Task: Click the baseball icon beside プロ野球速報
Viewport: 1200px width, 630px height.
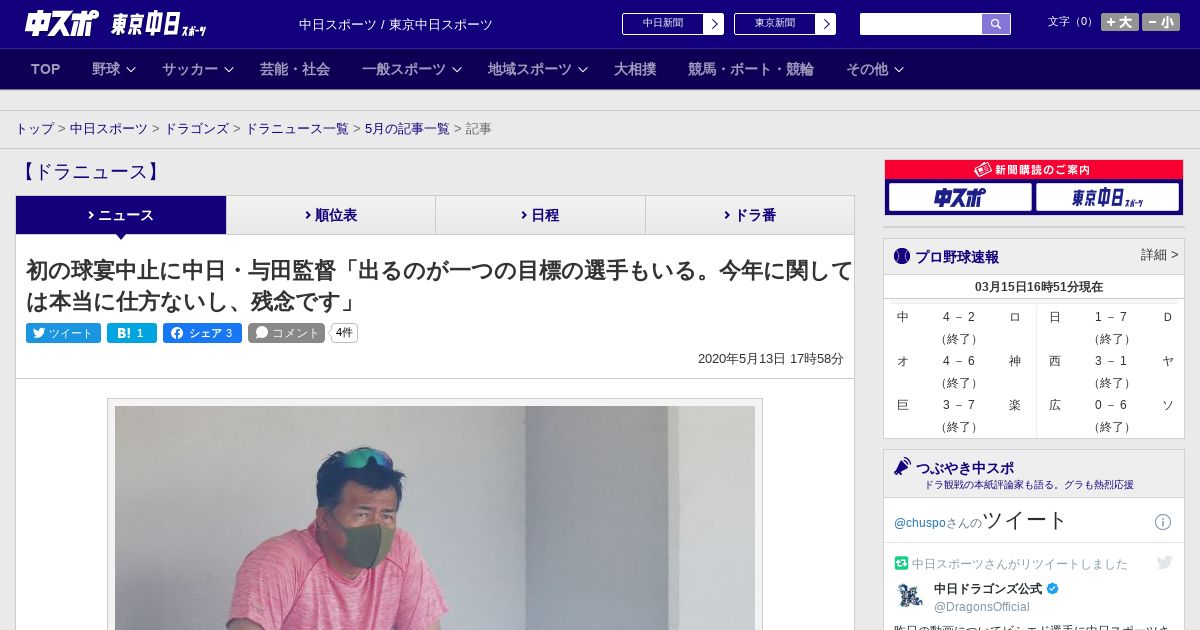Action: [x=902, y=256]
